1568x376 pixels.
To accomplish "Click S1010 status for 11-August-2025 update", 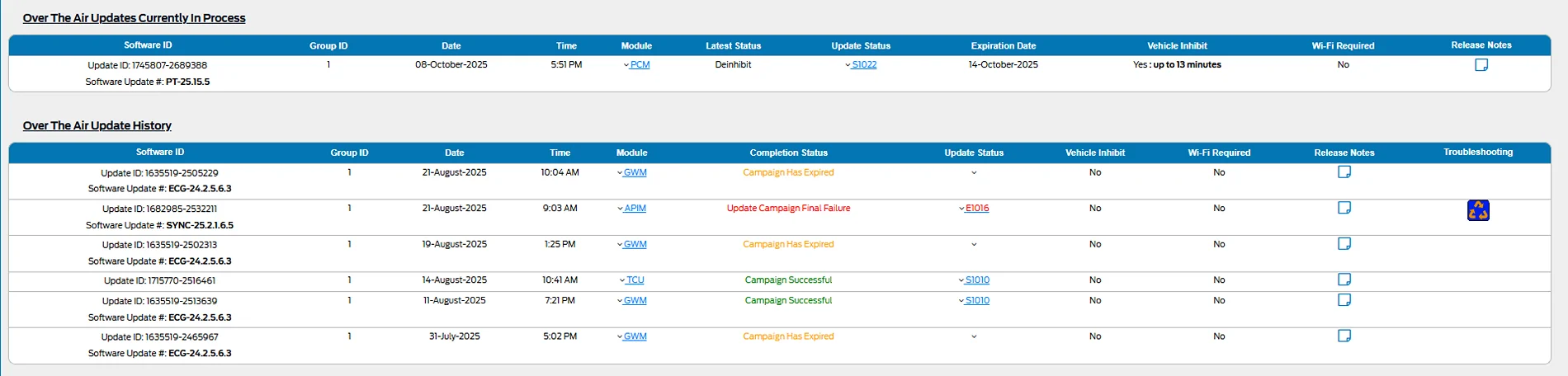I will [x=977, y=301].
